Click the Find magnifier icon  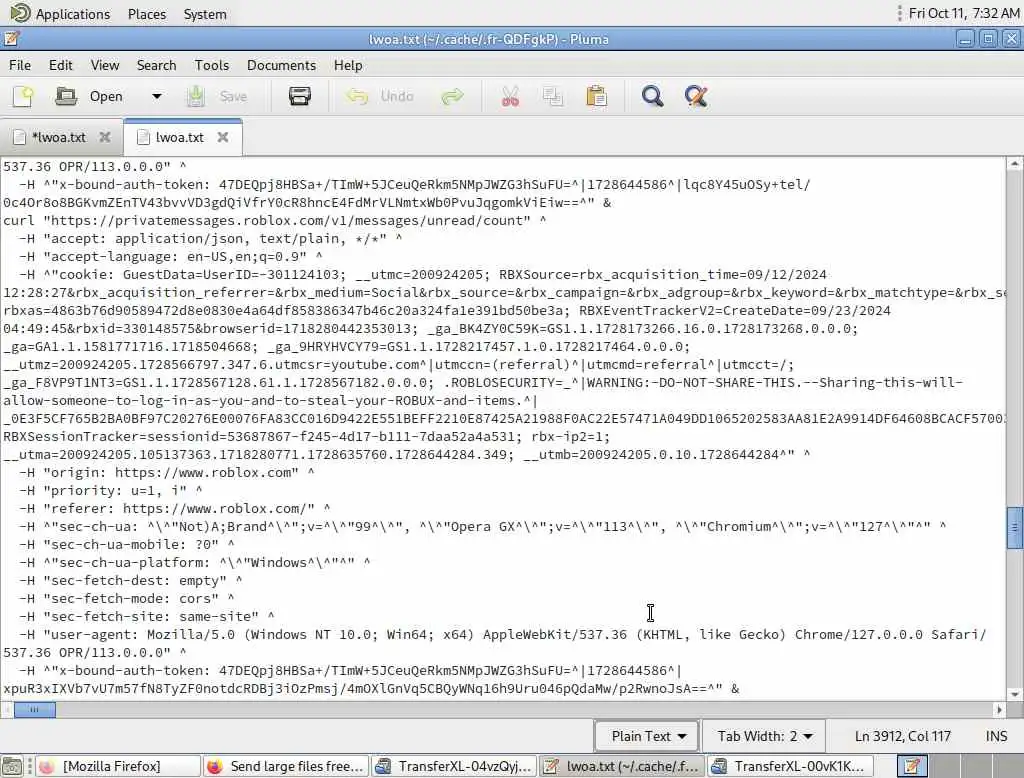652,97
